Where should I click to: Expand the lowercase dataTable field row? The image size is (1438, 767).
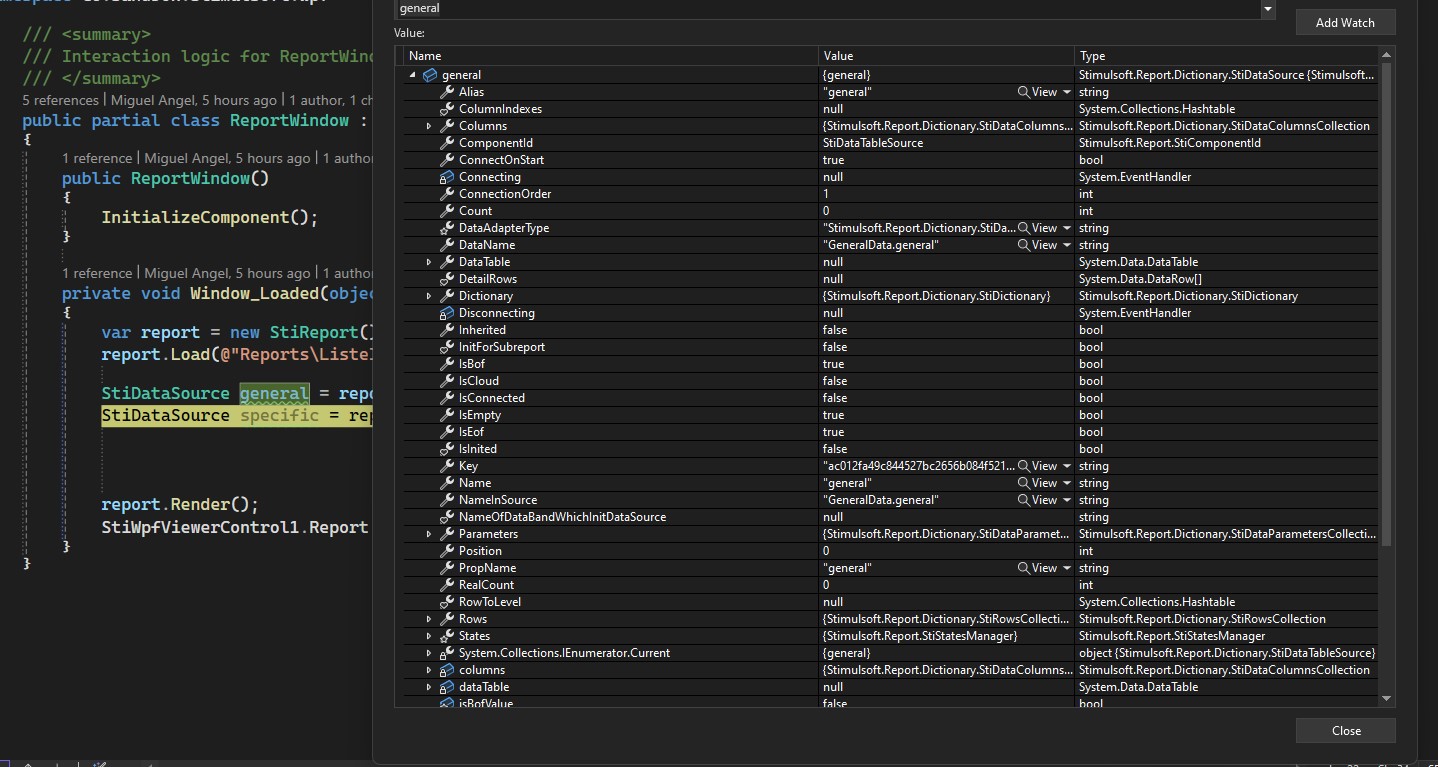pos(429,687)
